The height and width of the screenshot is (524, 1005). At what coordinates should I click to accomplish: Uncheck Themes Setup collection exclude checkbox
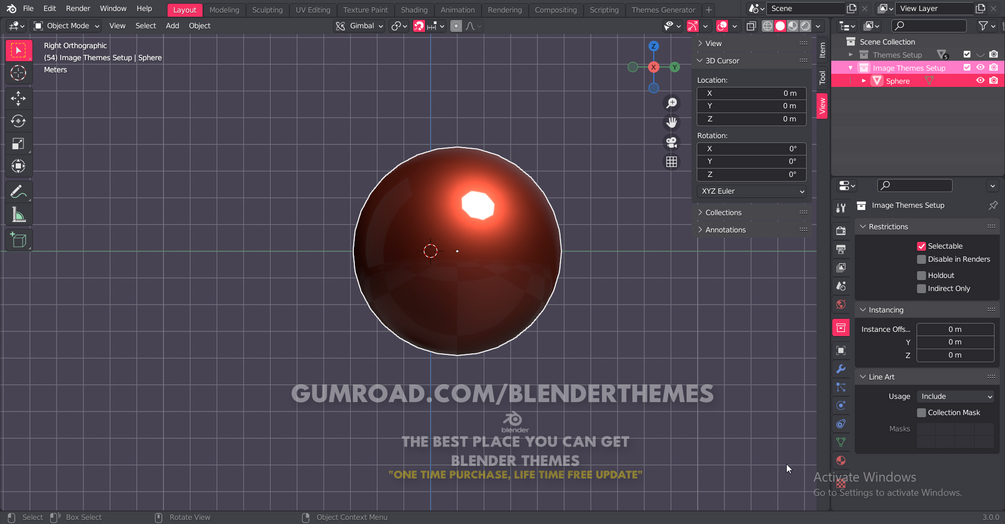coord(967,54)
